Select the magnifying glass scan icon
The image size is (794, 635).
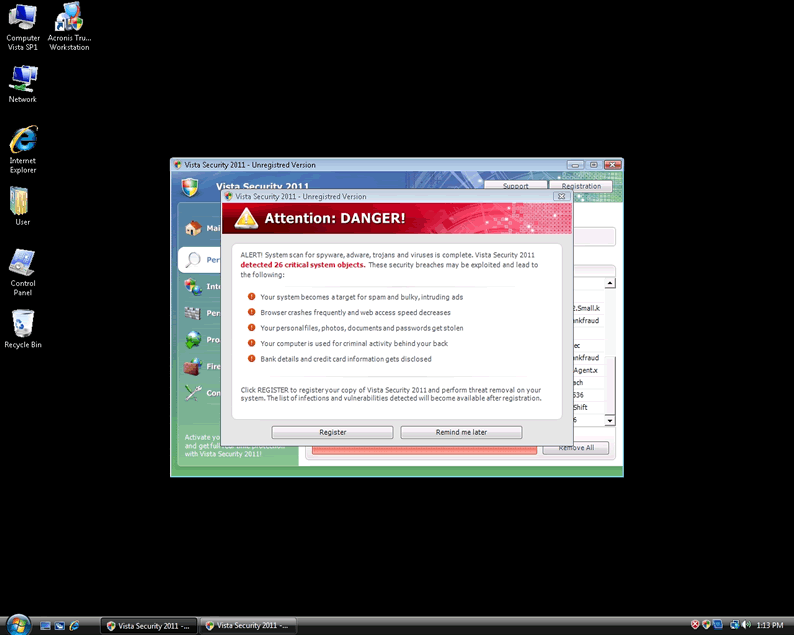(193, 260)
